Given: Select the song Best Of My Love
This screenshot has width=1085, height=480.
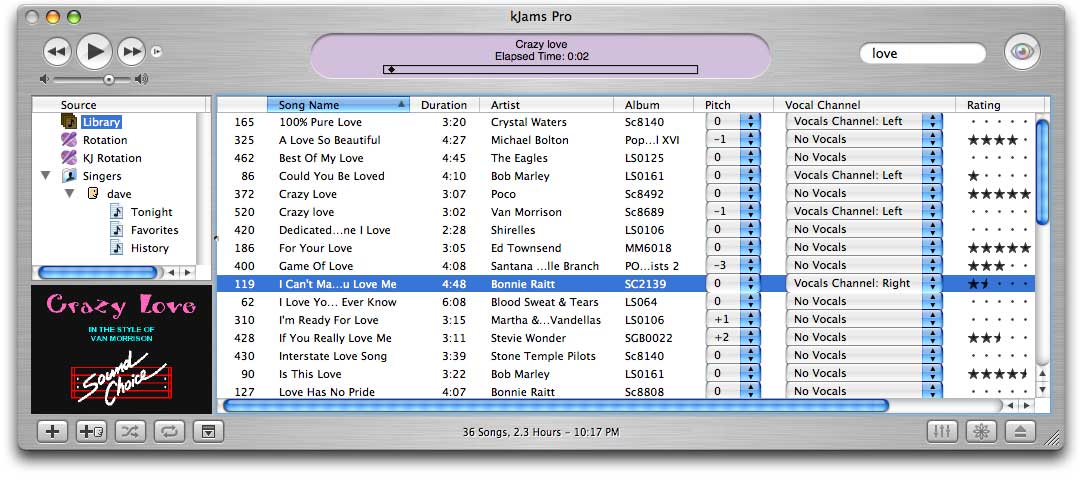Looking at the screenshot, I should click(321, 158).
